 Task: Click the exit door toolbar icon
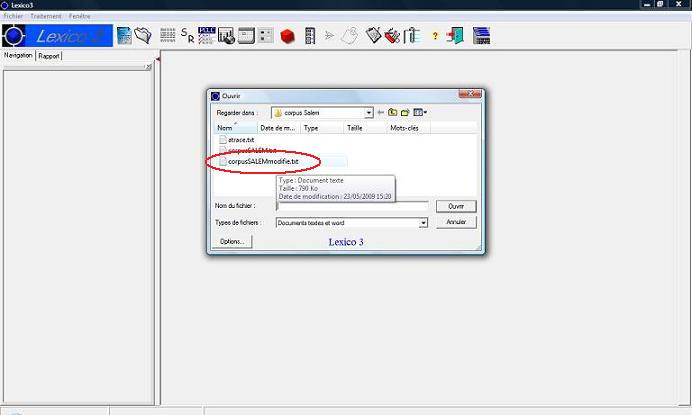pos(455,36)
